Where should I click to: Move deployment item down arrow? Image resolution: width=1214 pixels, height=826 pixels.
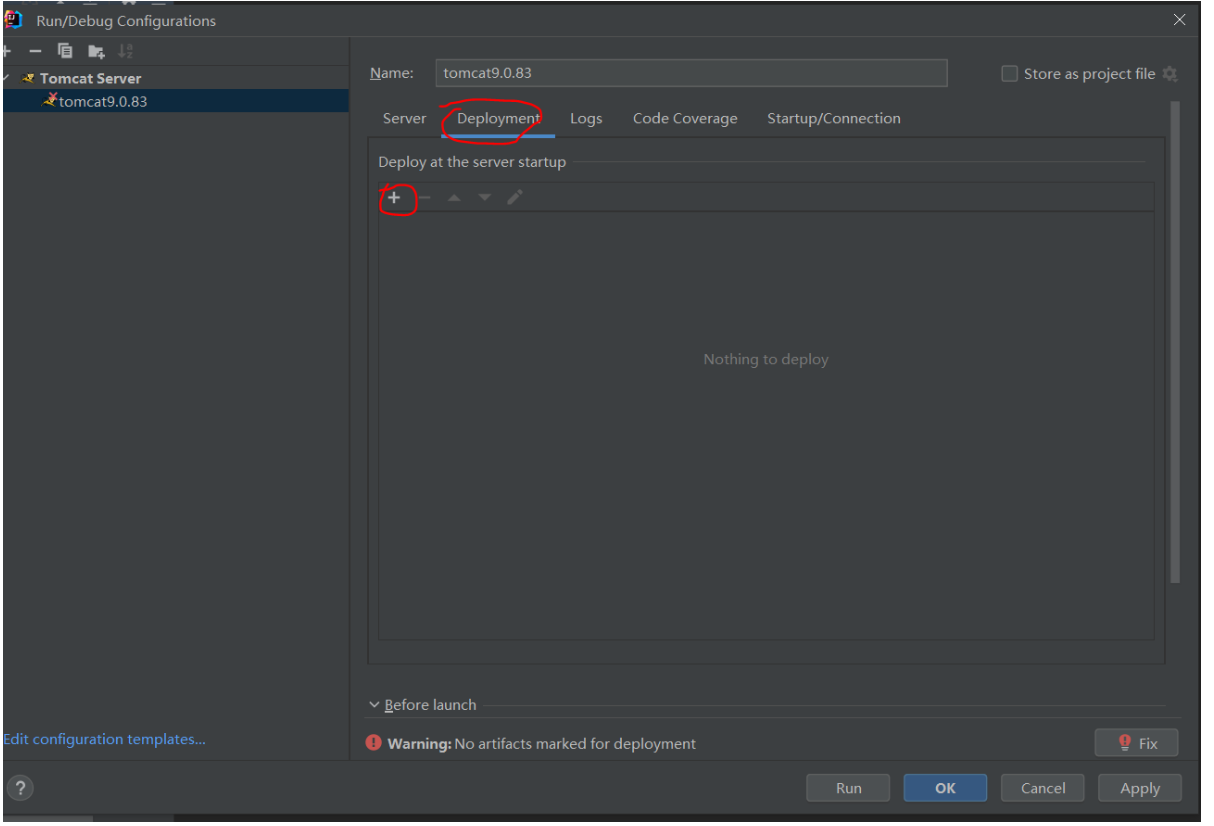485,198
